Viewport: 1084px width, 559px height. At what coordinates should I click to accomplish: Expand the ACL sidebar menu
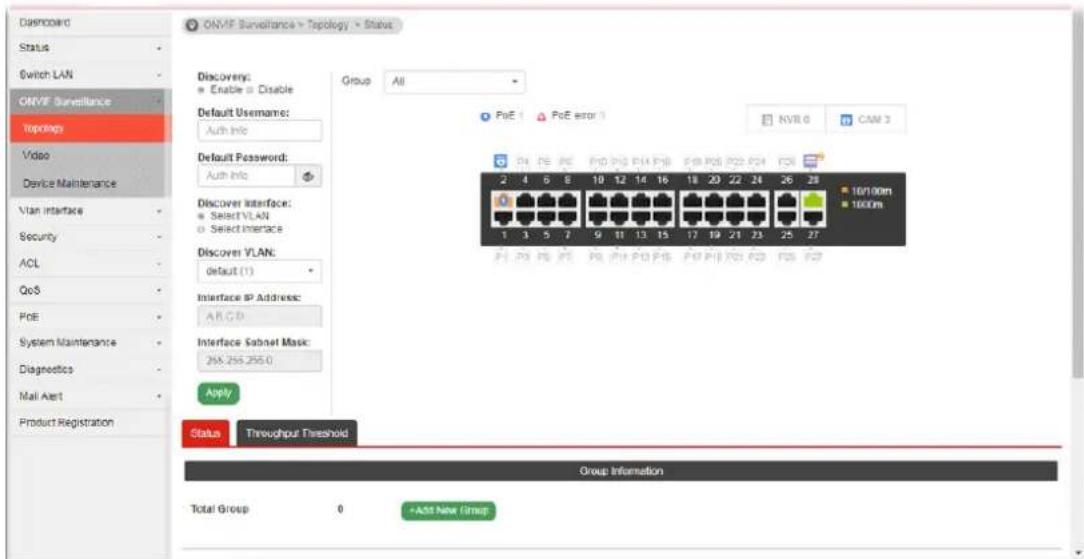coord(86,263)
